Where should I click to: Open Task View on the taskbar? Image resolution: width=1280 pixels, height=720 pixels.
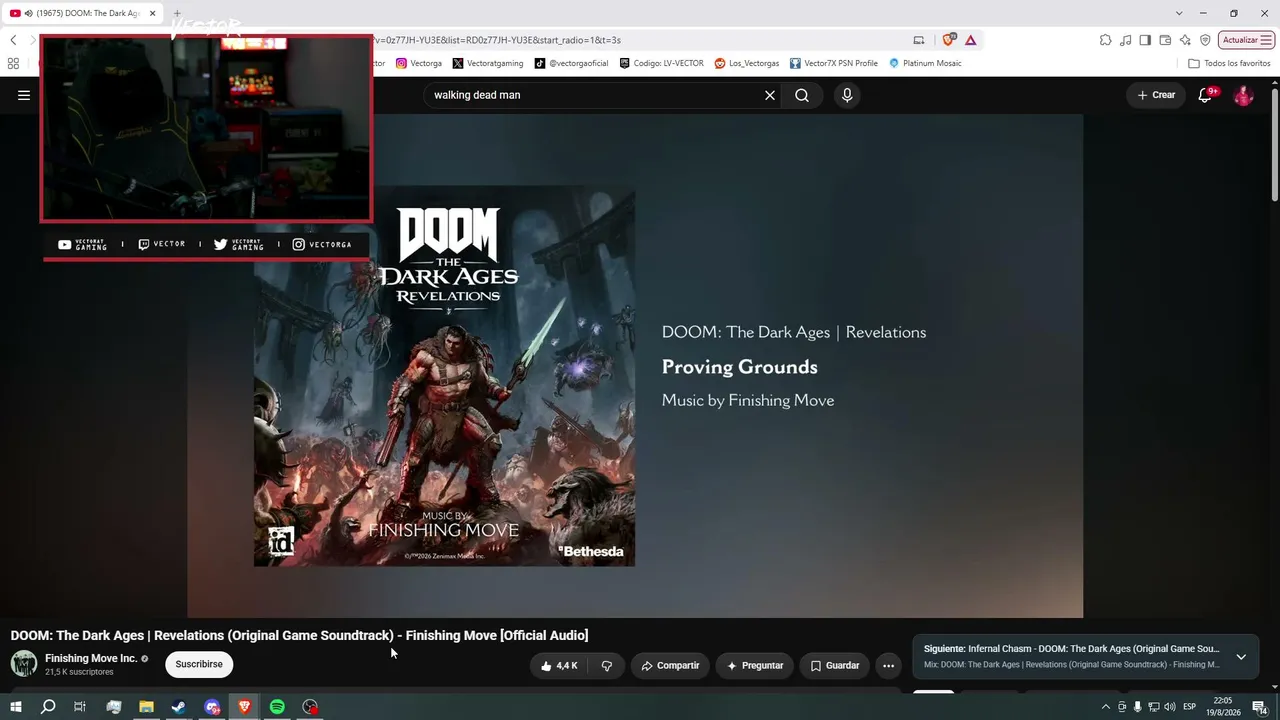[x=80, y=707]
